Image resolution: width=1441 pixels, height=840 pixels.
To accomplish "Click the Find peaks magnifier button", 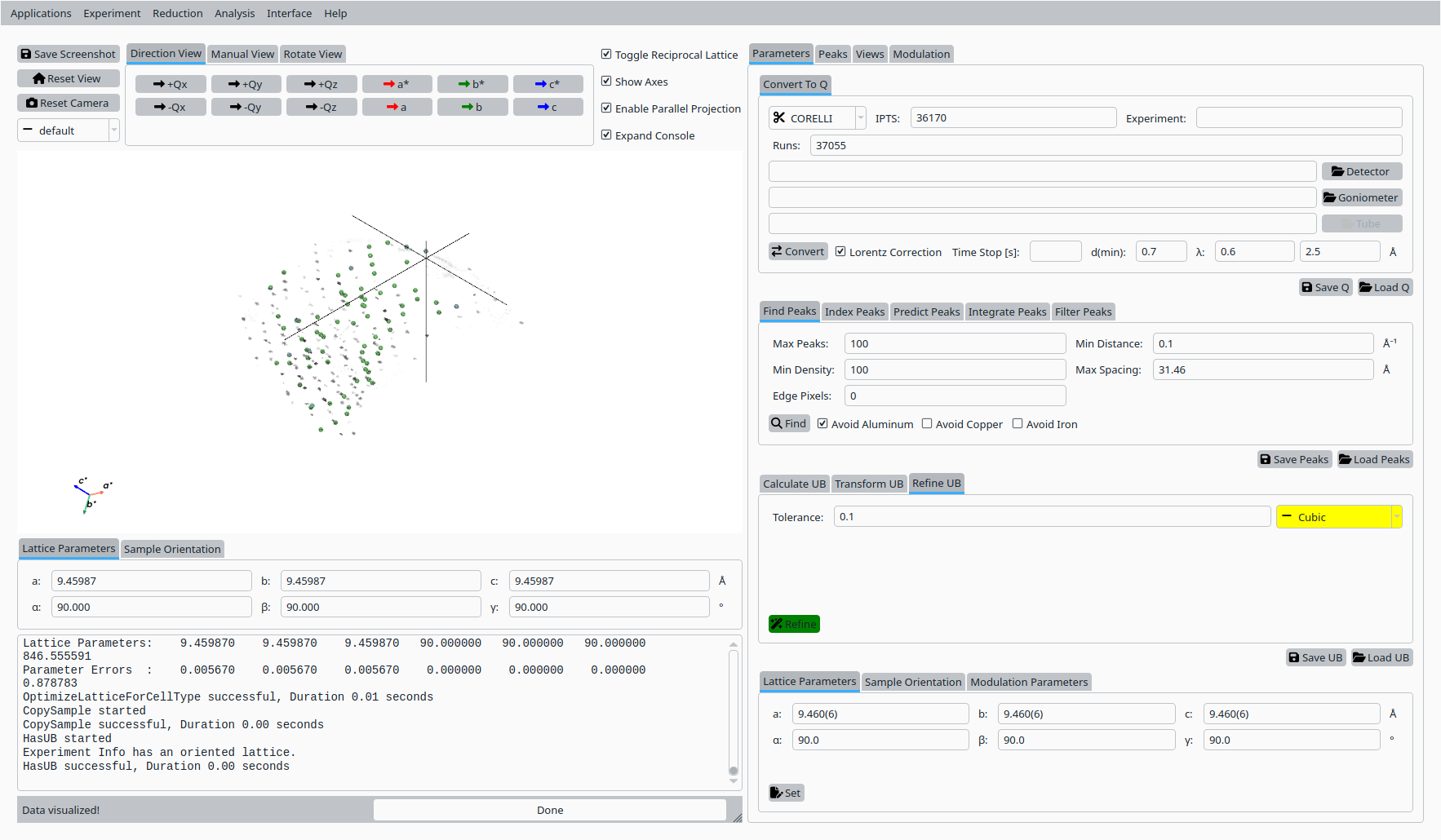I will coord(789,423).
